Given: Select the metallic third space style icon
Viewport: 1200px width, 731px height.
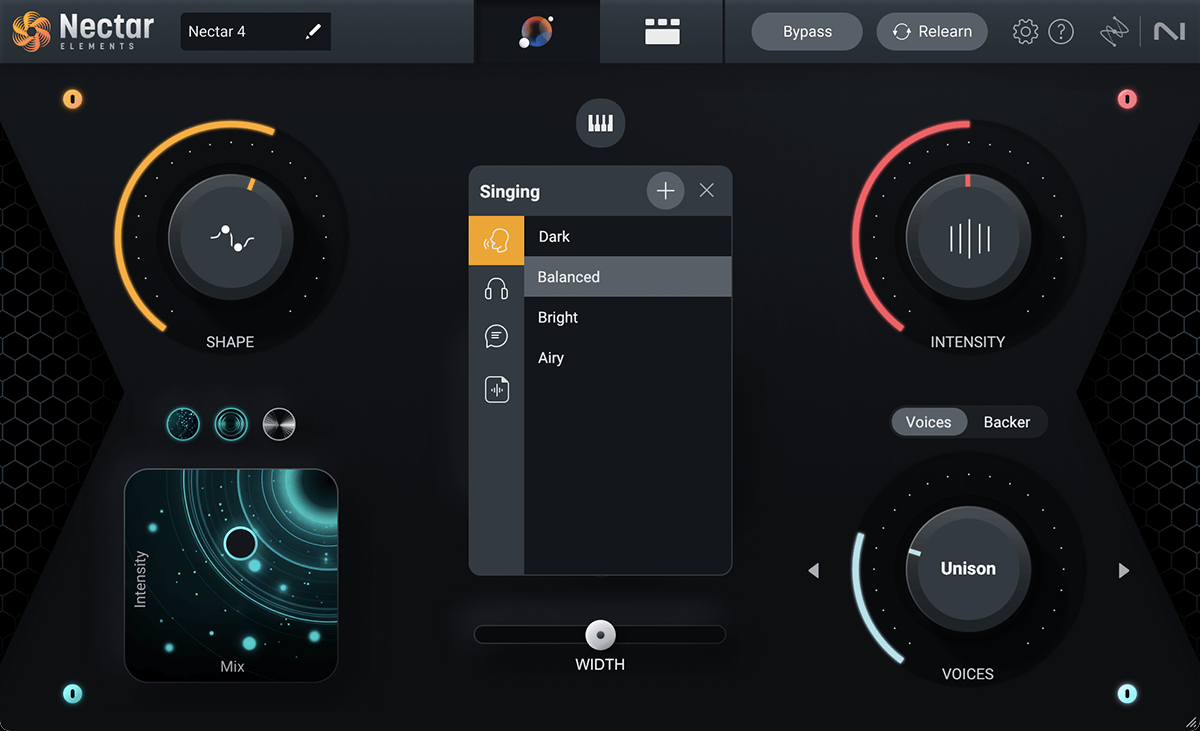Looking at the screenshot, I should [x=279, y=423].
